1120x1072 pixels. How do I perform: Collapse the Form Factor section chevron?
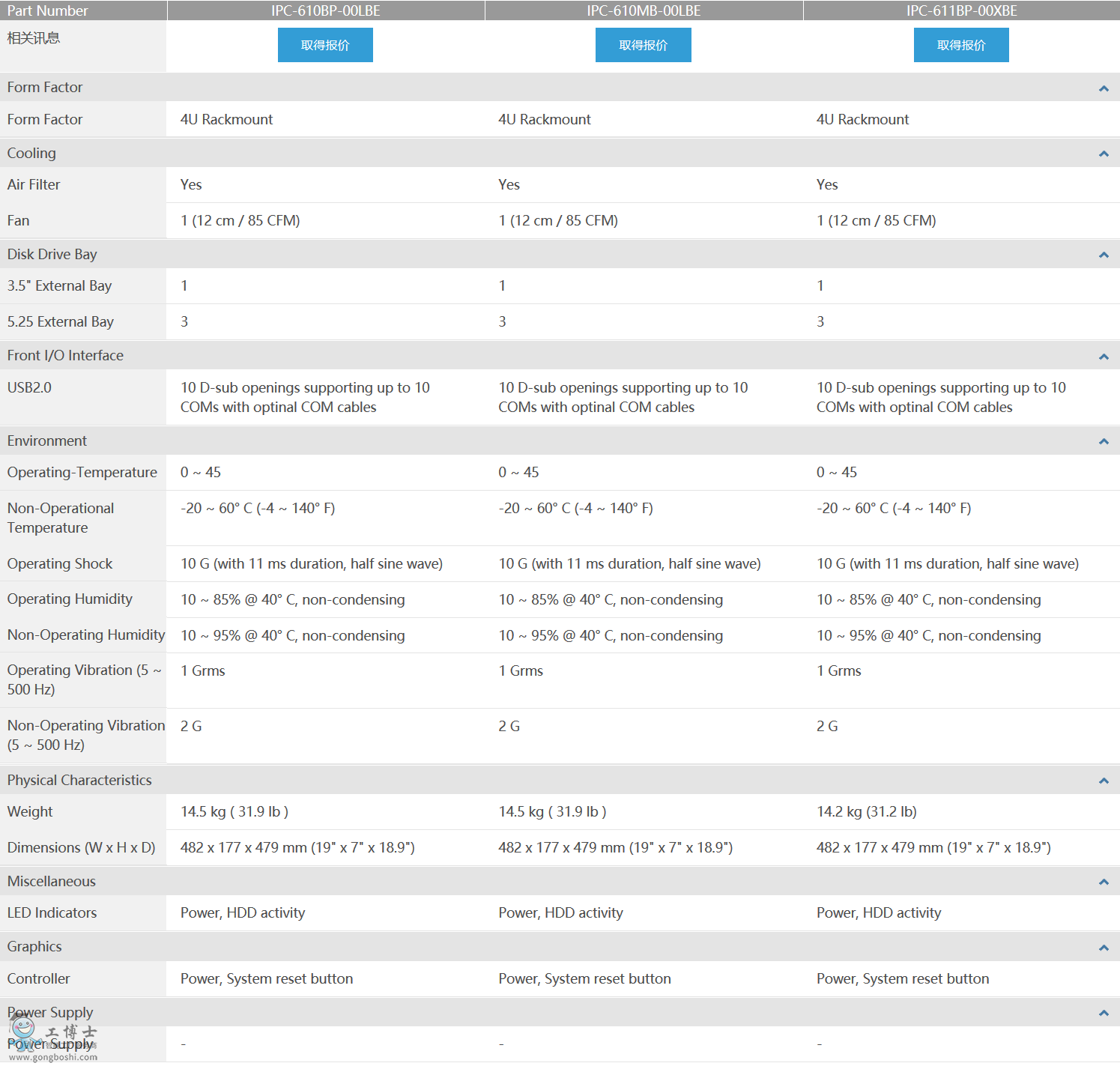point(1103,88)
